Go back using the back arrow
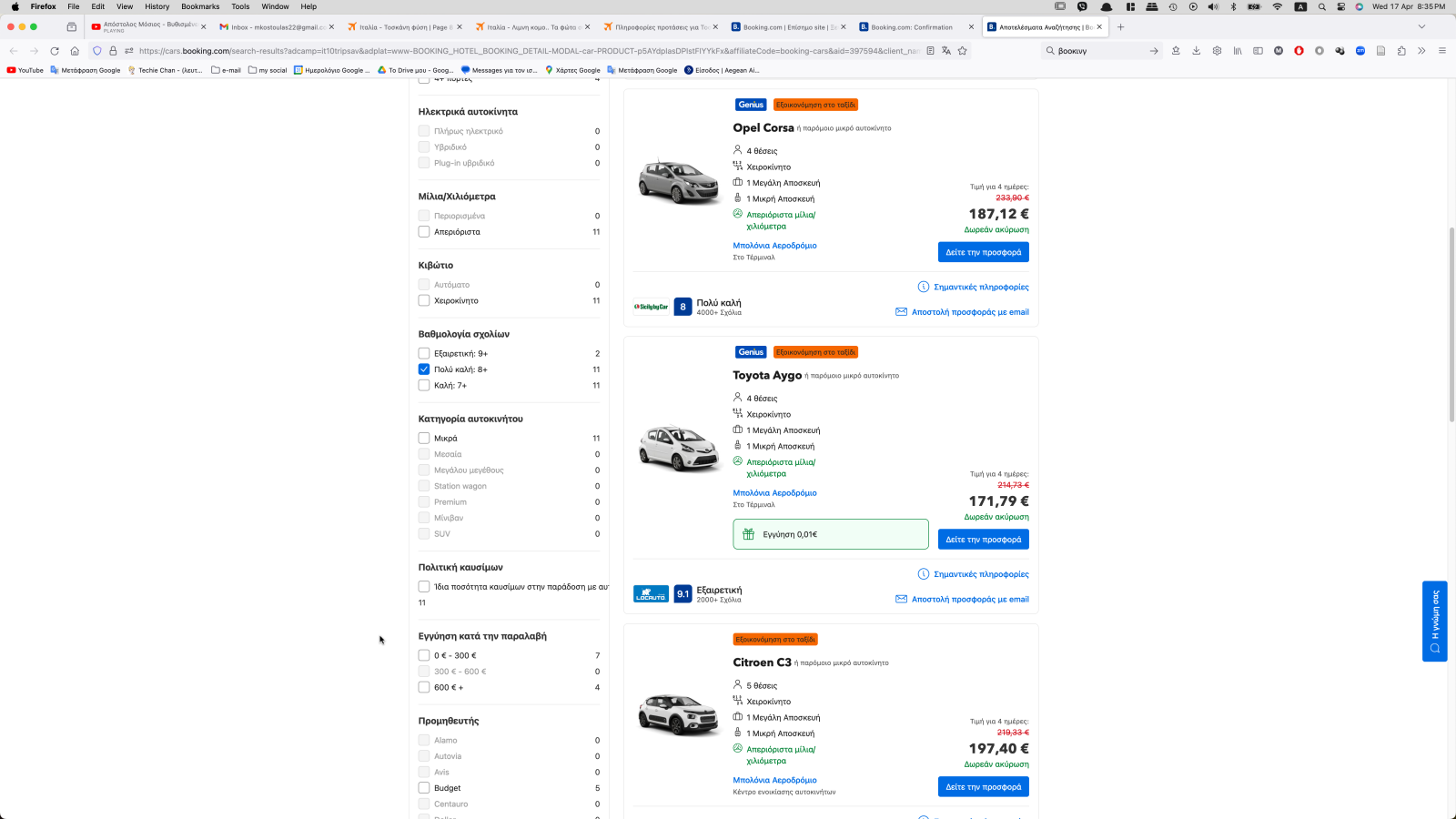Screen dimensions: 1456x819 coord(14,51)
